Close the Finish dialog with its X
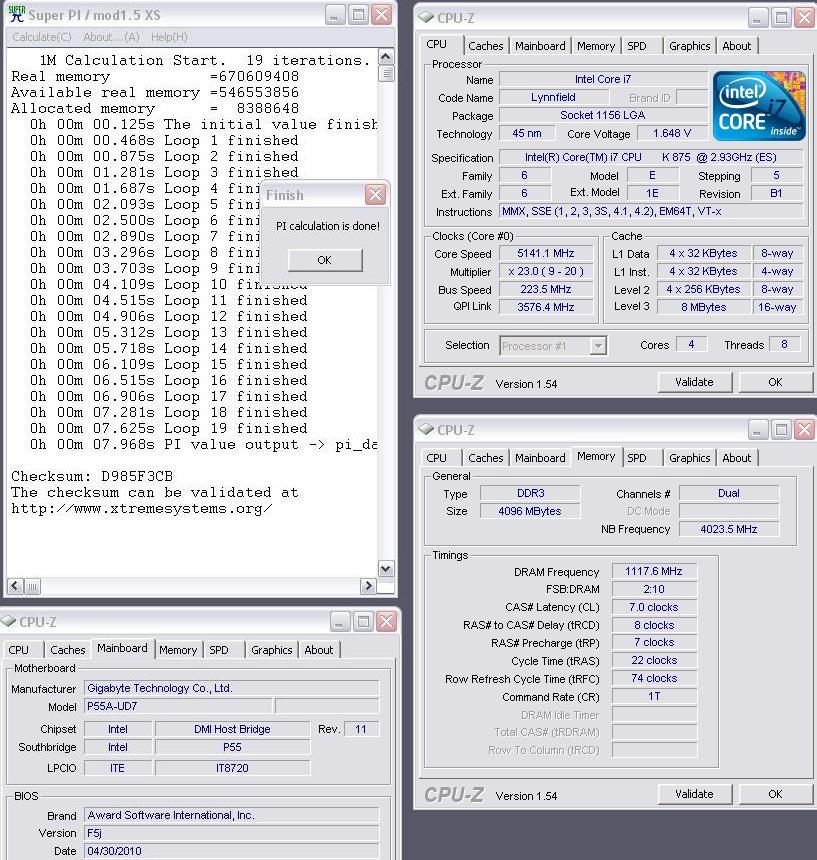Image resolution: width=817 pixels, height=860 pixels. click(x=376, y=195)
